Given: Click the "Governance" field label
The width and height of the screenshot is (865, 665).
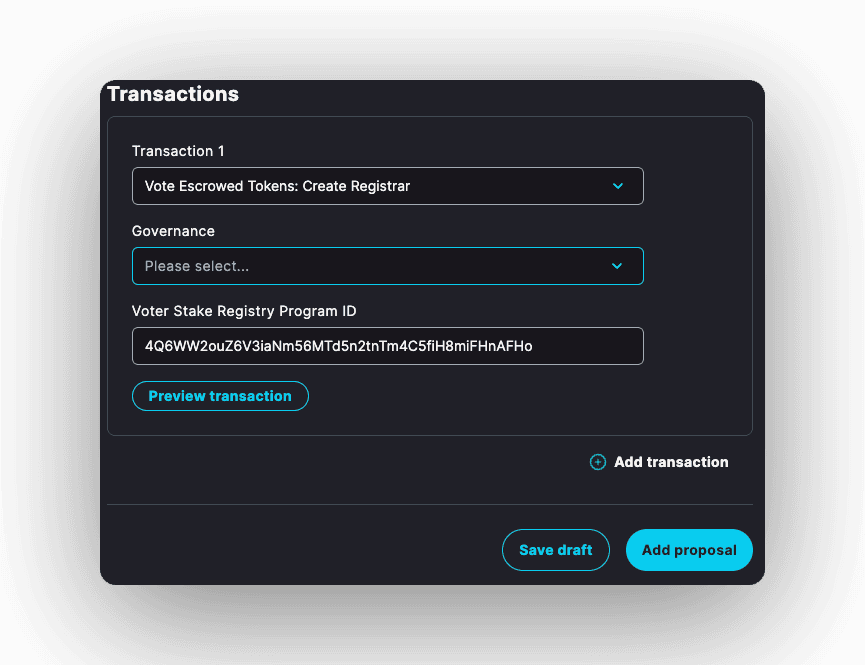Looking at the screenshot, I should [x=173, y=231].
